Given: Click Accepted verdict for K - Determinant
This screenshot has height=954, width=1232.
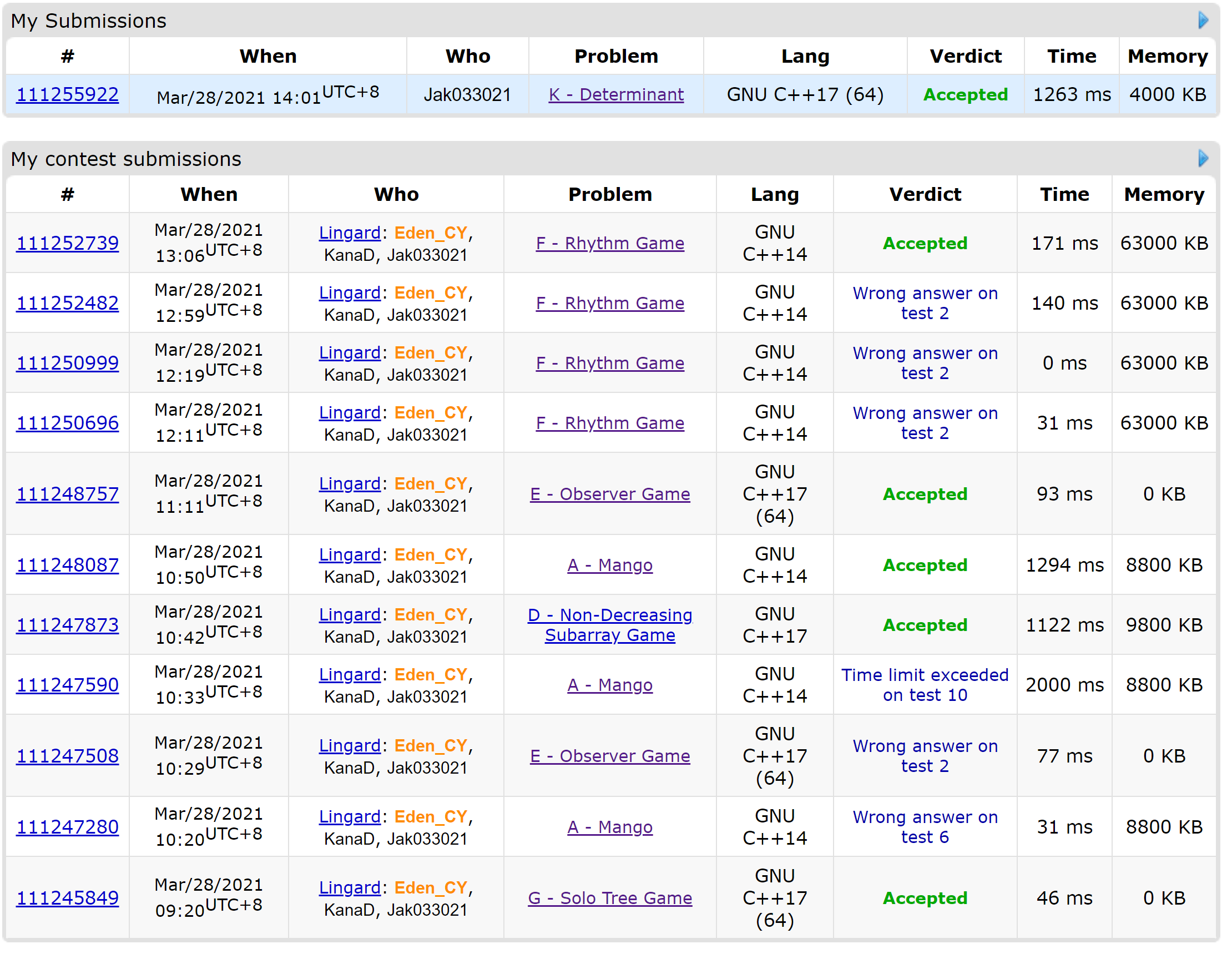Looking at the screenshot, I should coord(965,94).
